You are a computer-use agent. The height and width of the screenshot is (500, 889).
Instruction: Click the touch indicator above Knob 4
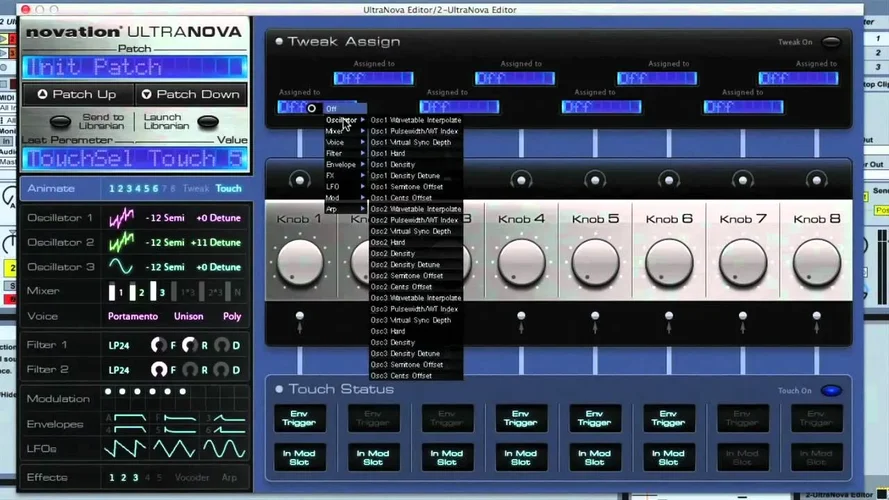coord(521,180)
